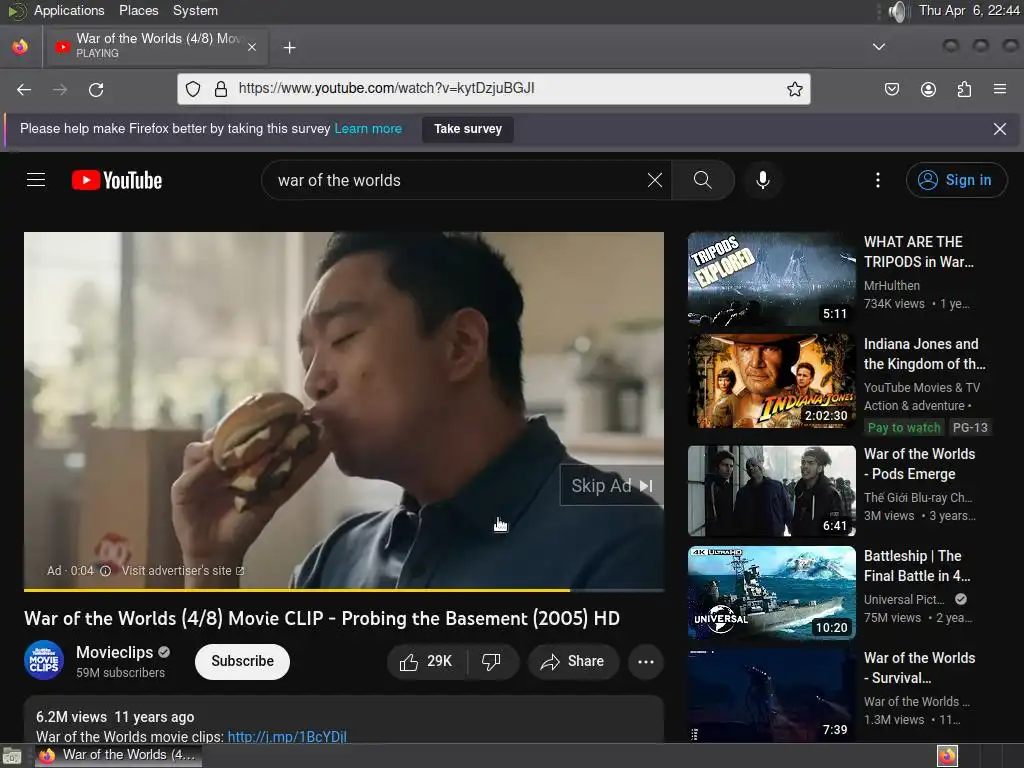Open the Movieclips channel name
Viewport: 1024px width, 768px height.
[114, 652]
